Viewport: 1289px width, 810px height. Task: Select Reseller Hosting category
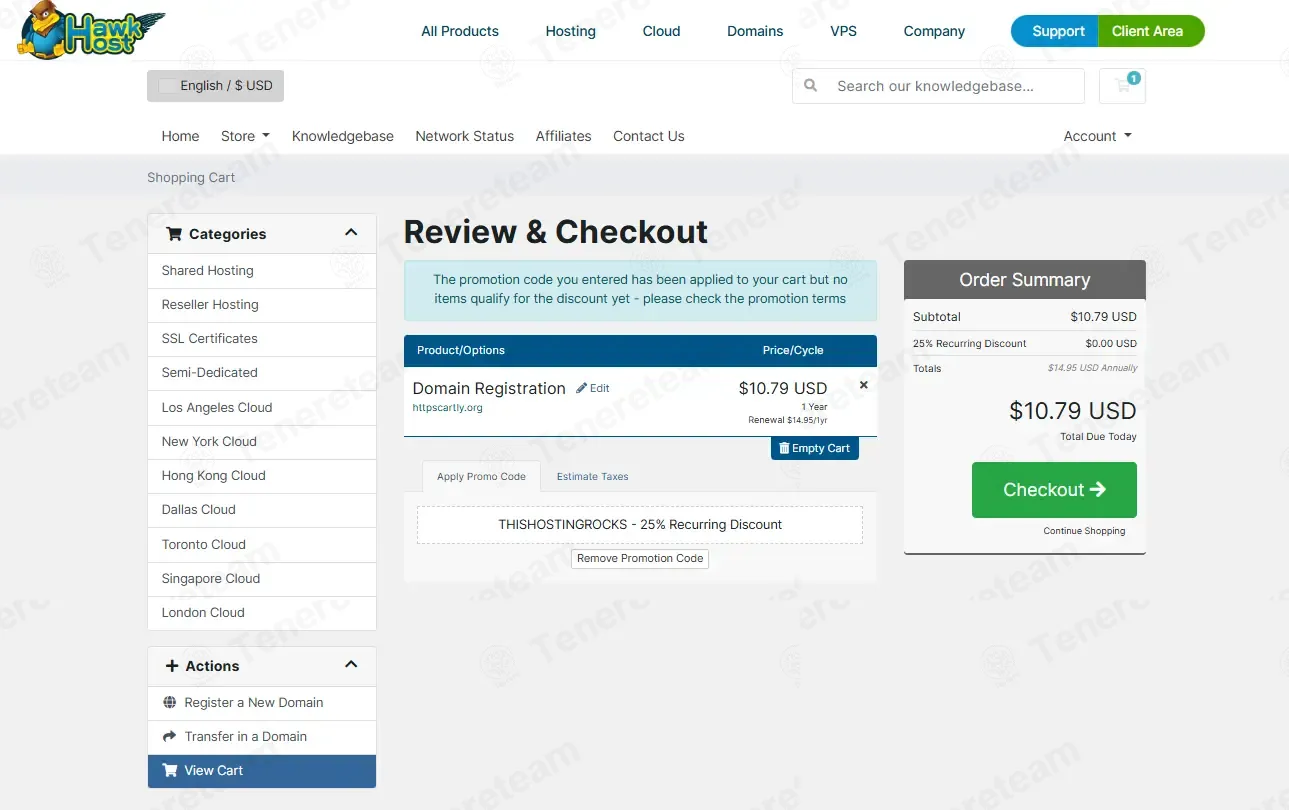(262, 305)
